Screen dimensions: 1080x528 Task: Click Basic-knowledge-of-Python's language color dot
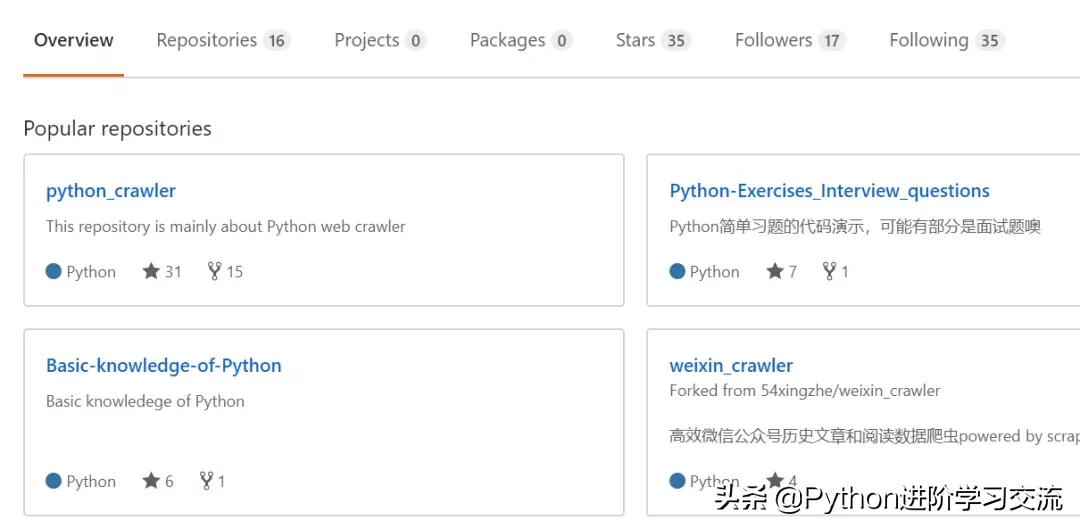tap(54, 481)
